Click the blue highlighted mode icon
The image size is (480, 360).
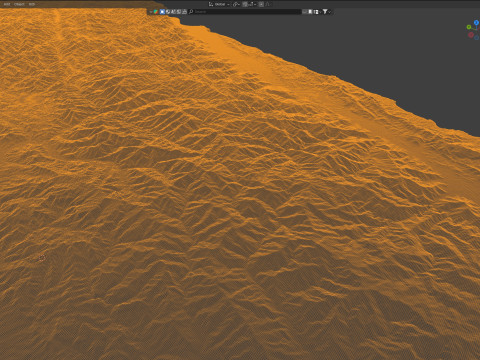[x=162, y=12]
